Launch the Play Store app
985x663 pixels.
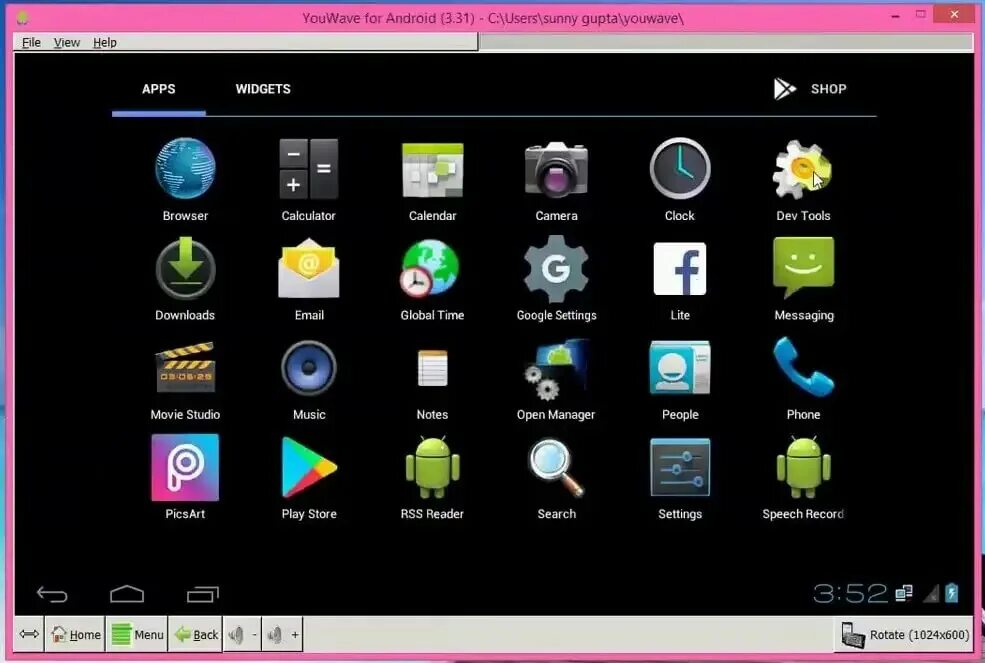(308, 468)
